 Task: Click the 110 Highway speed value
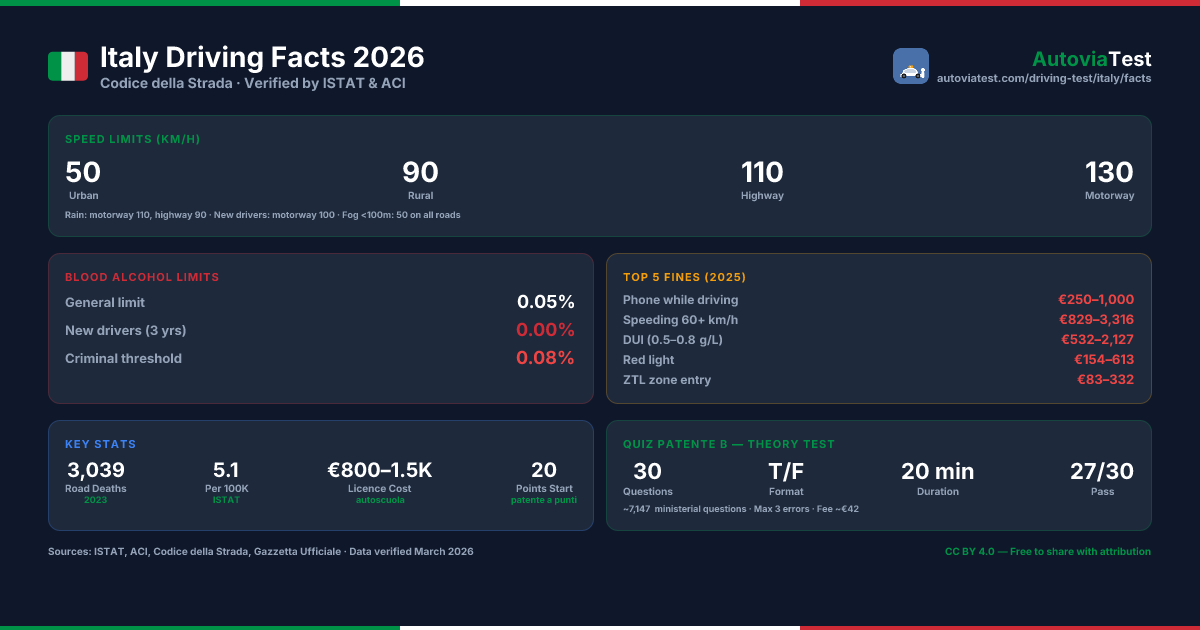click(x=762, y=172)
